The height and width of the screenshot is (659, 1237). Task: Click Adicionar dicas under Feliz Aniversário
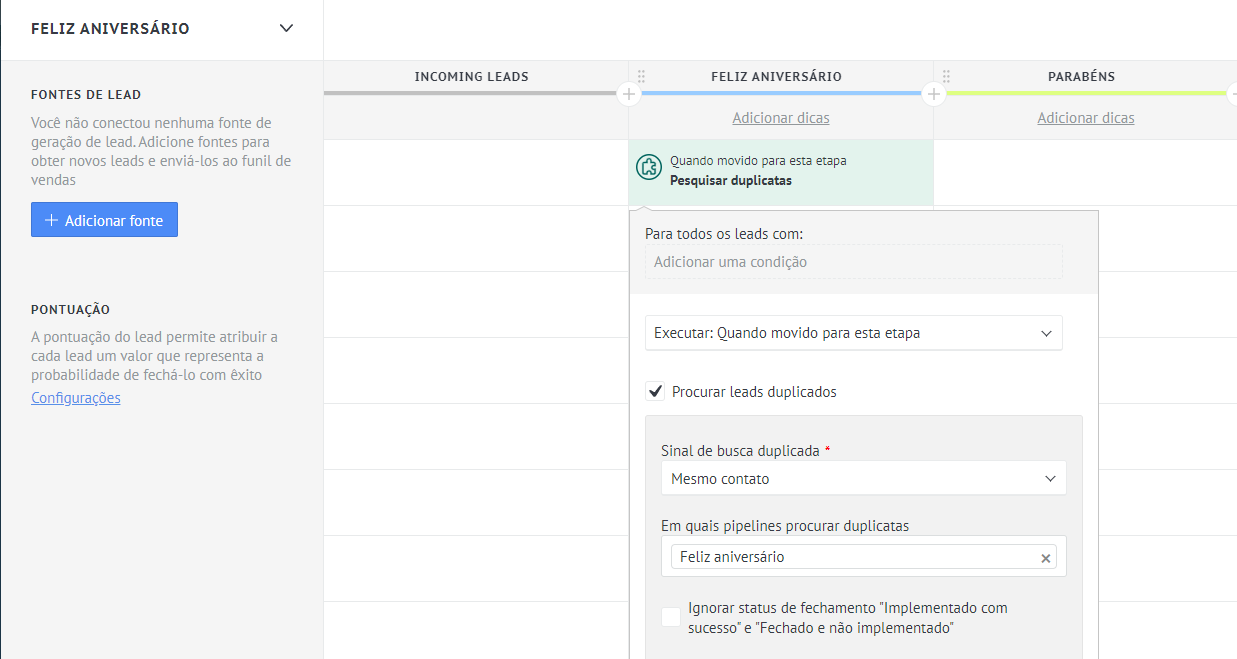click(x=780, y=118)
